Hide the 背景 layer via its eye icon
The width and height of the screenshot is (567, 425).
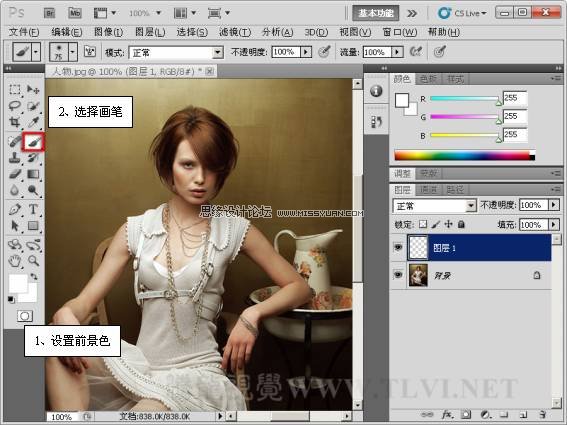tap(398, 275)
